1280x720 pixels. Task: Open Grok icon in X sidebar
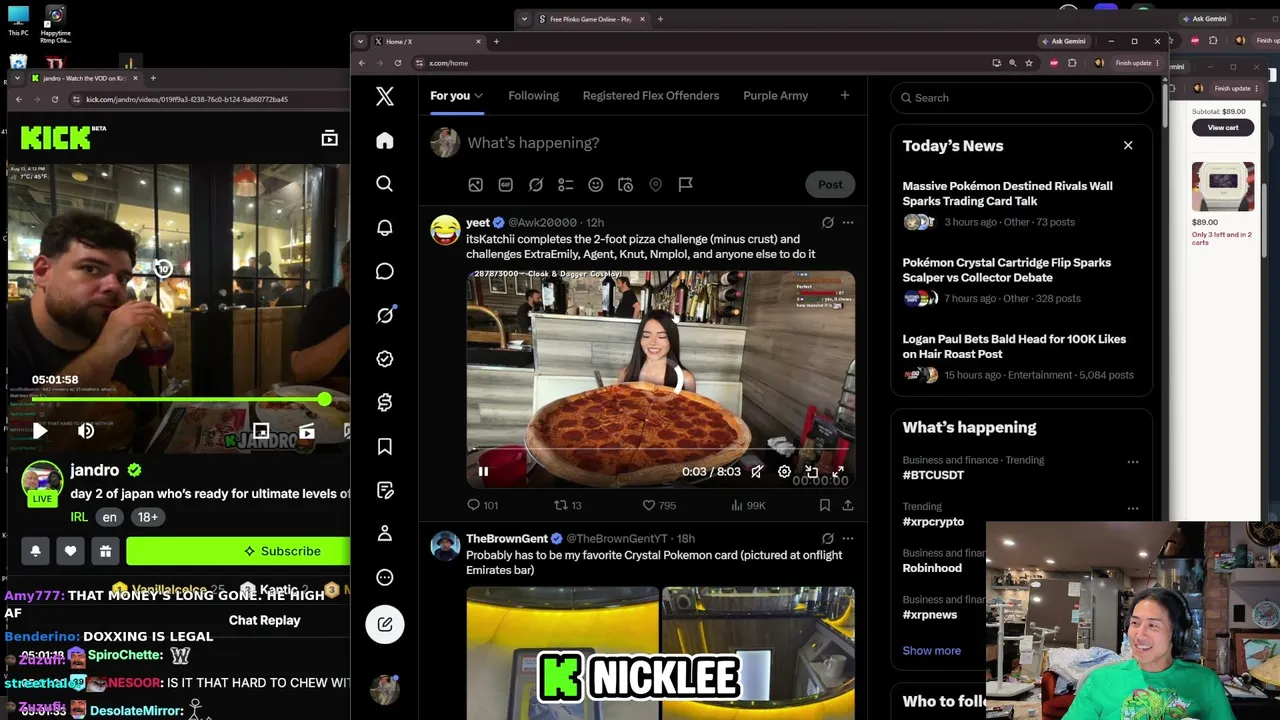pos(385,315)
